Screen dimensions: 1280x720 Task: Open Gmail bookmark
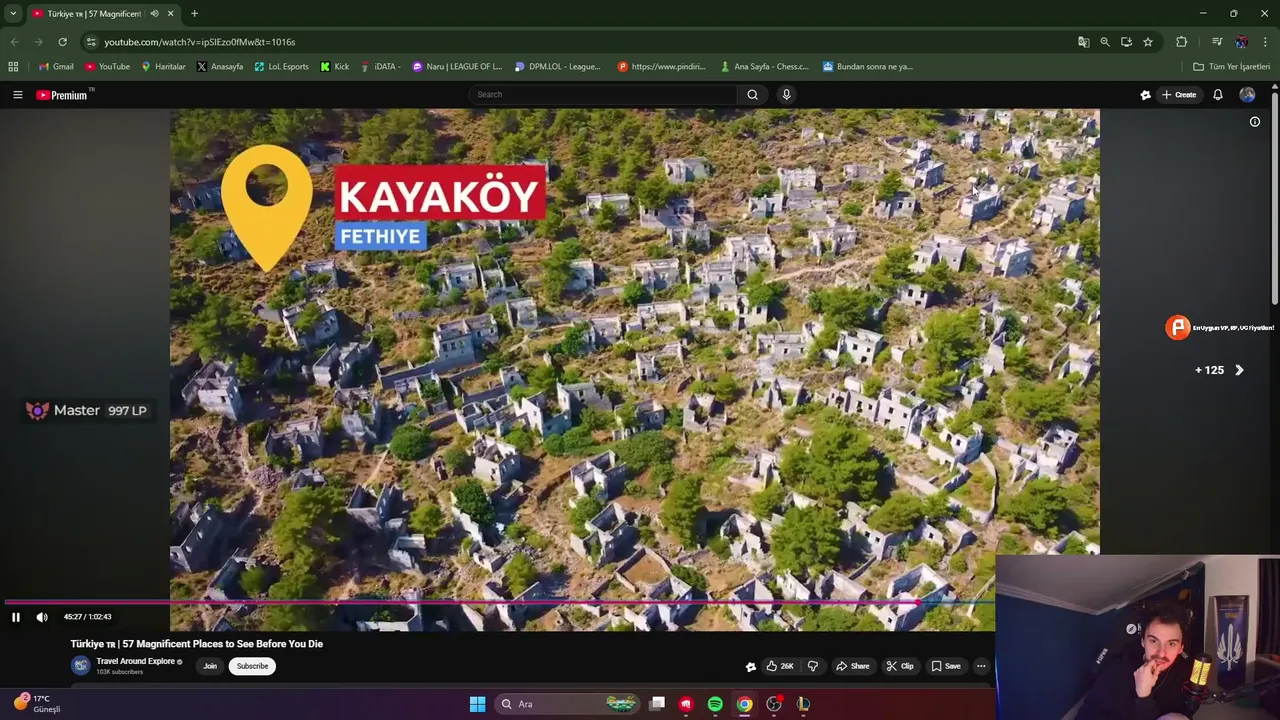(56, 67)
